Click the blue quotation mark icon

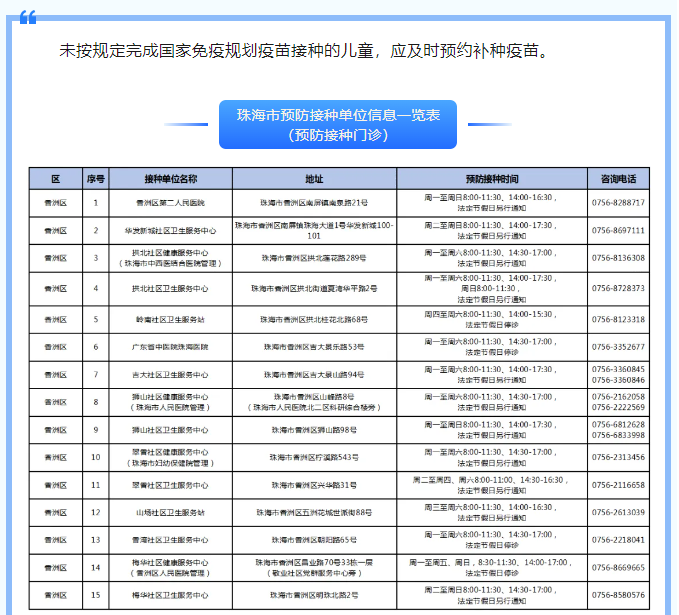[x=28, y=17]
